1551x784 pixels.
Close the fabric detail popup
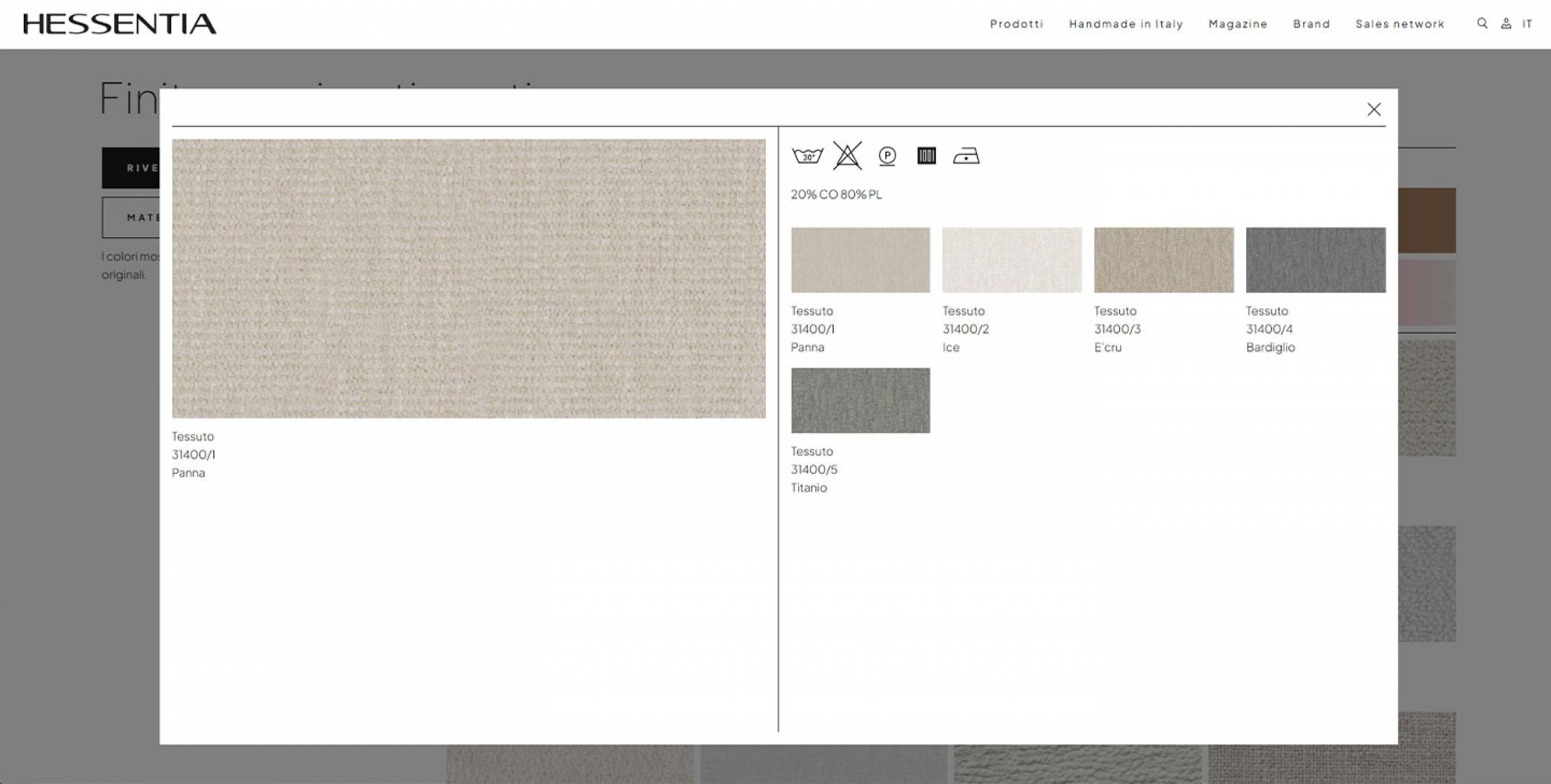(1373, 109)
